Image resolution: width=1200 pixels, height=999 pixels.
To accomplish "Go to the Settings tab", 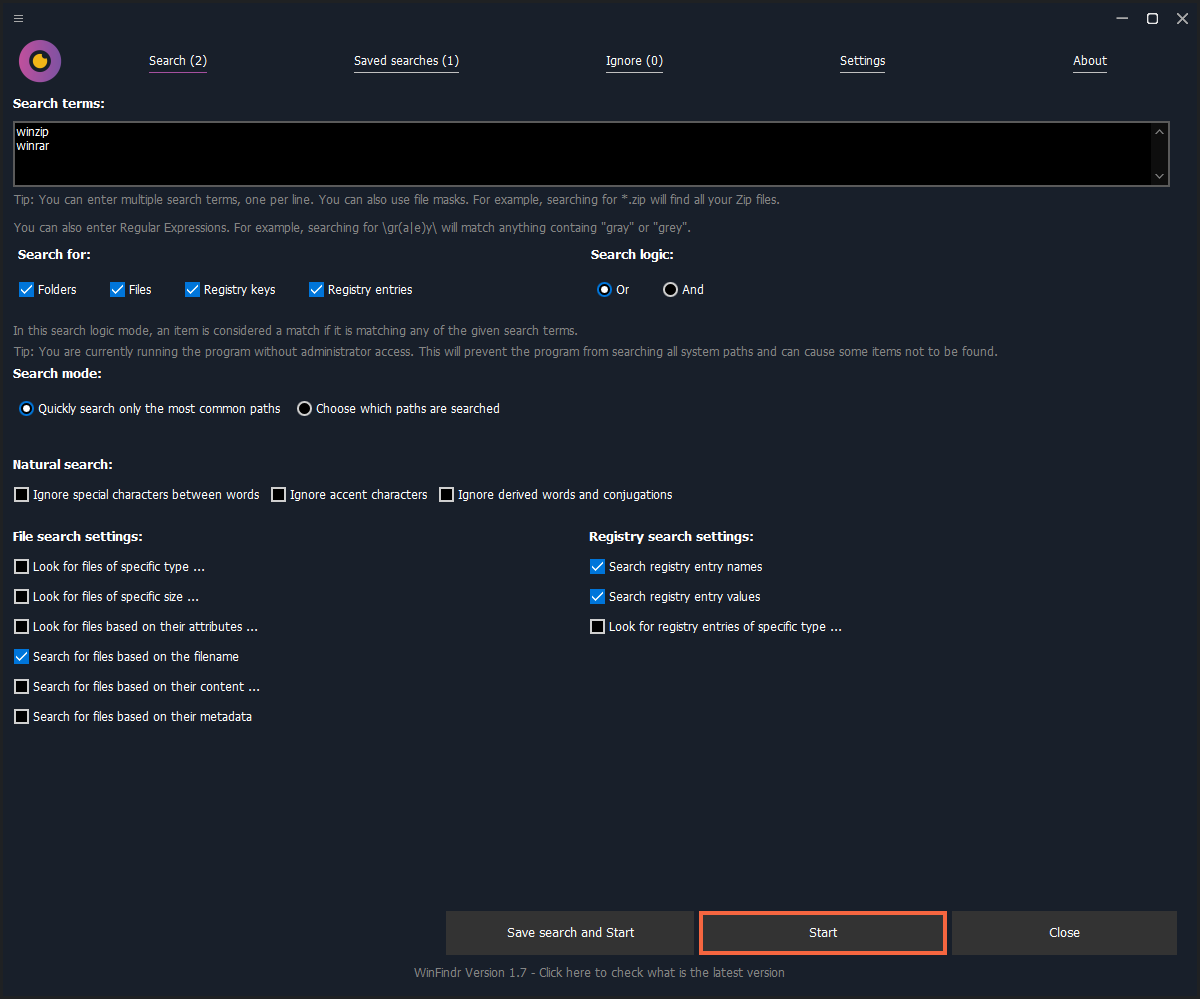I will point(862,61).
